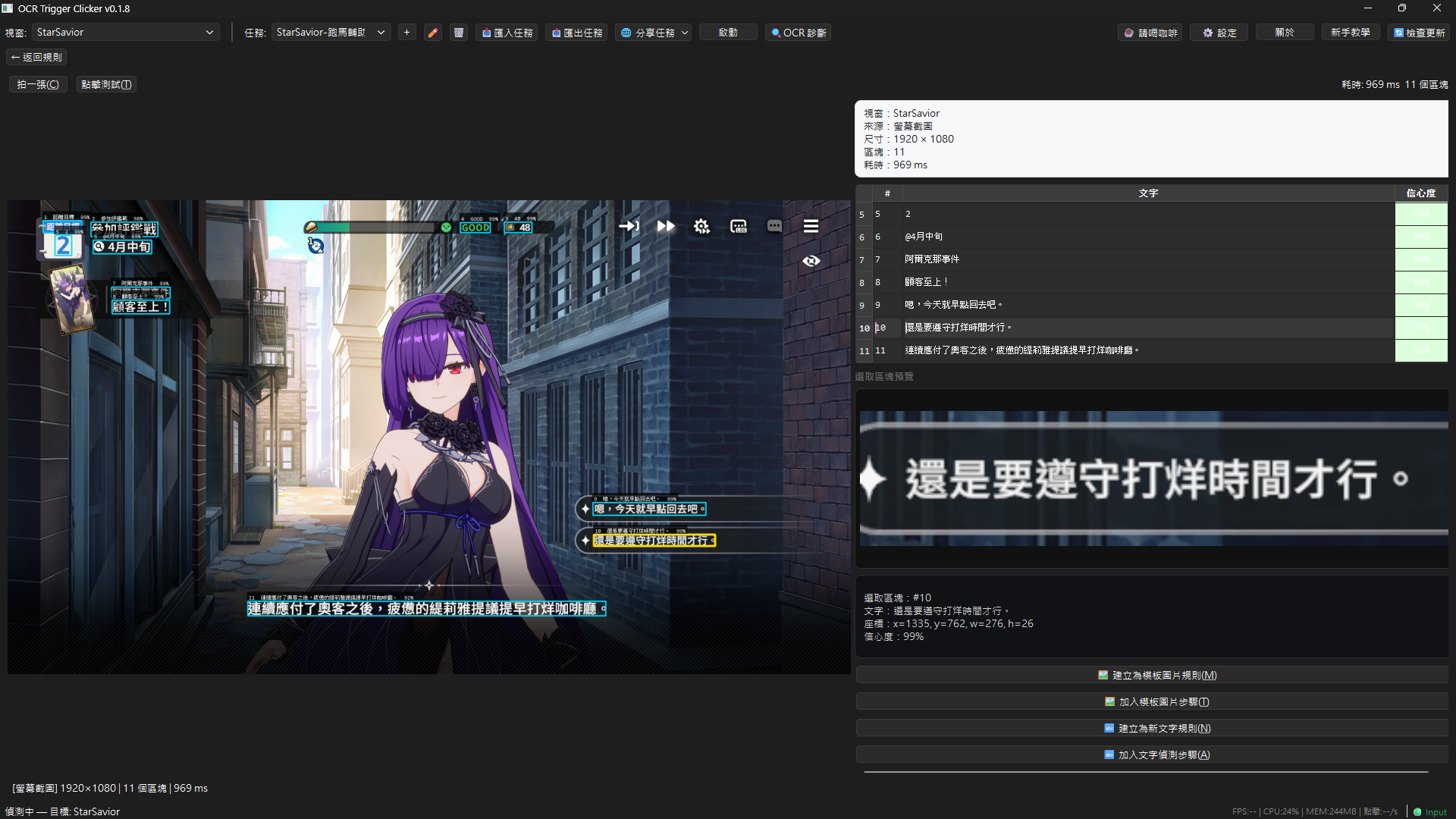This screenshot has height=819, width=1456.
Task: Click the dialogue log icon in the game preview
Action: [739, 226]
